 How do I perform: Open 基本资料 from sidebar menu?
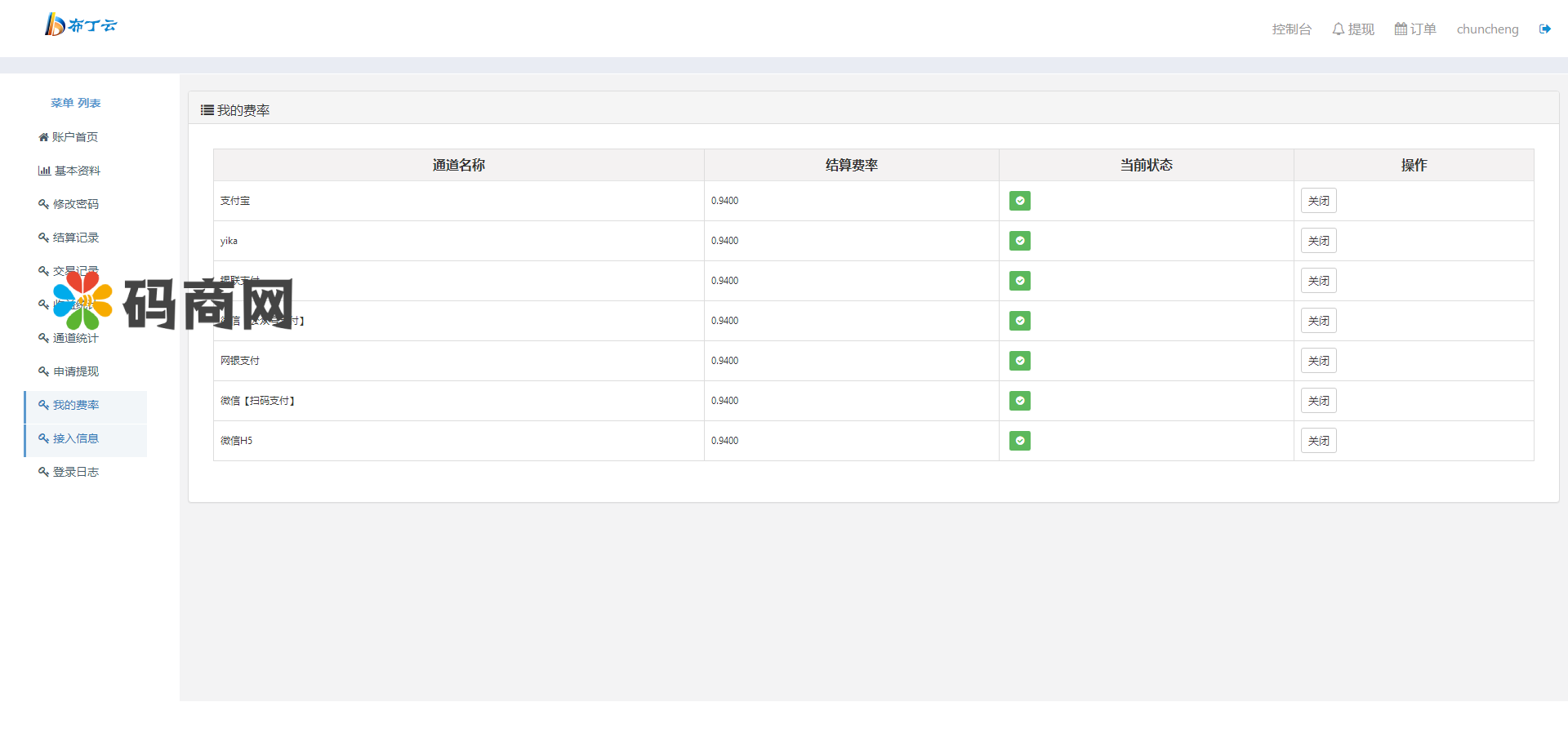coord(77,171)
